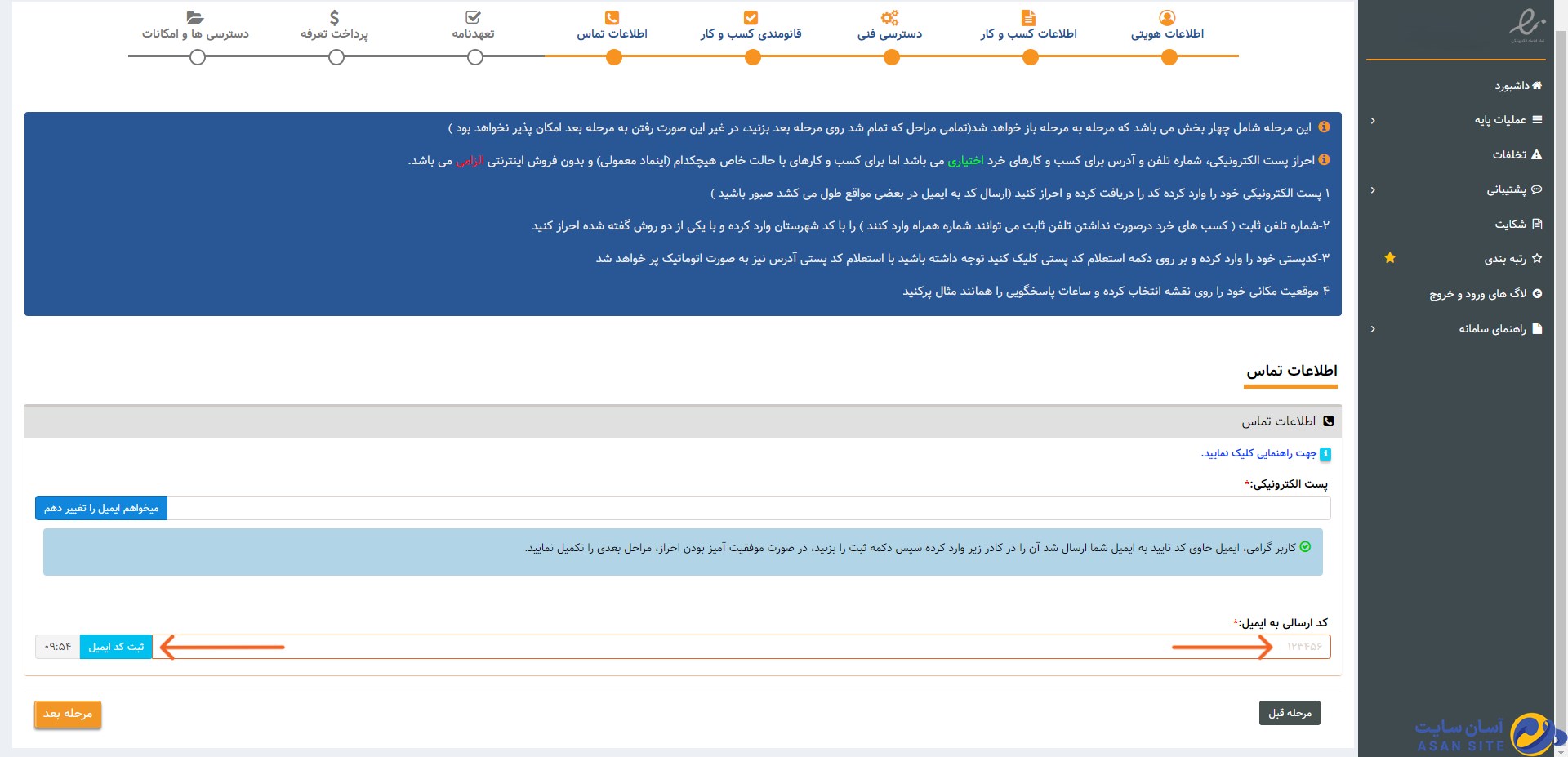Click the phone icon above اطلاعات تماس step

pos(612,17)
